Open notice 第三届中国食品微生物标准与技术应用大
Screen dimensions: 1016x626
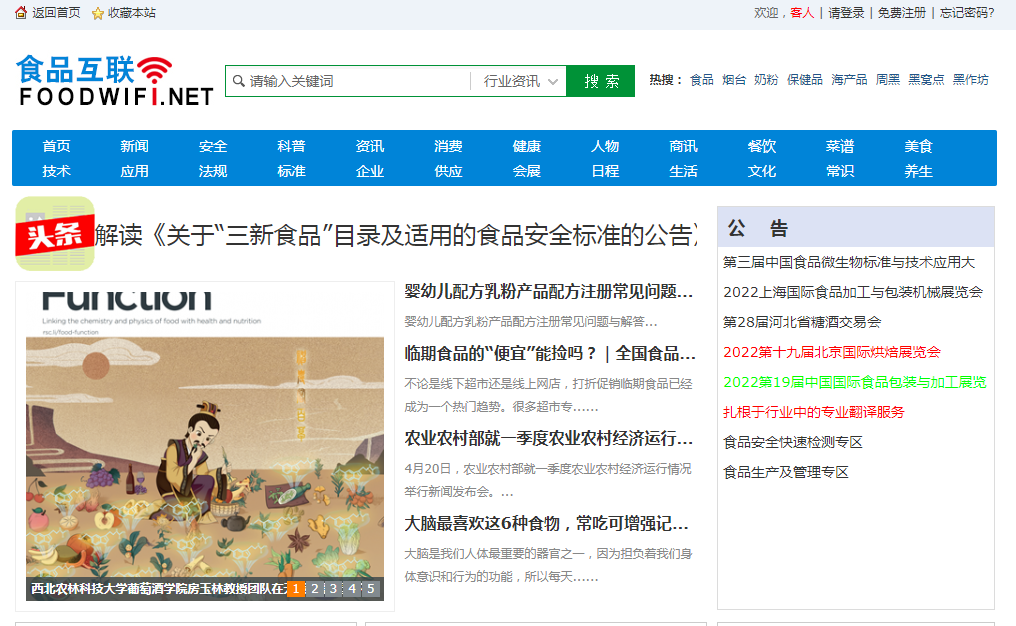tap(849, 262)
